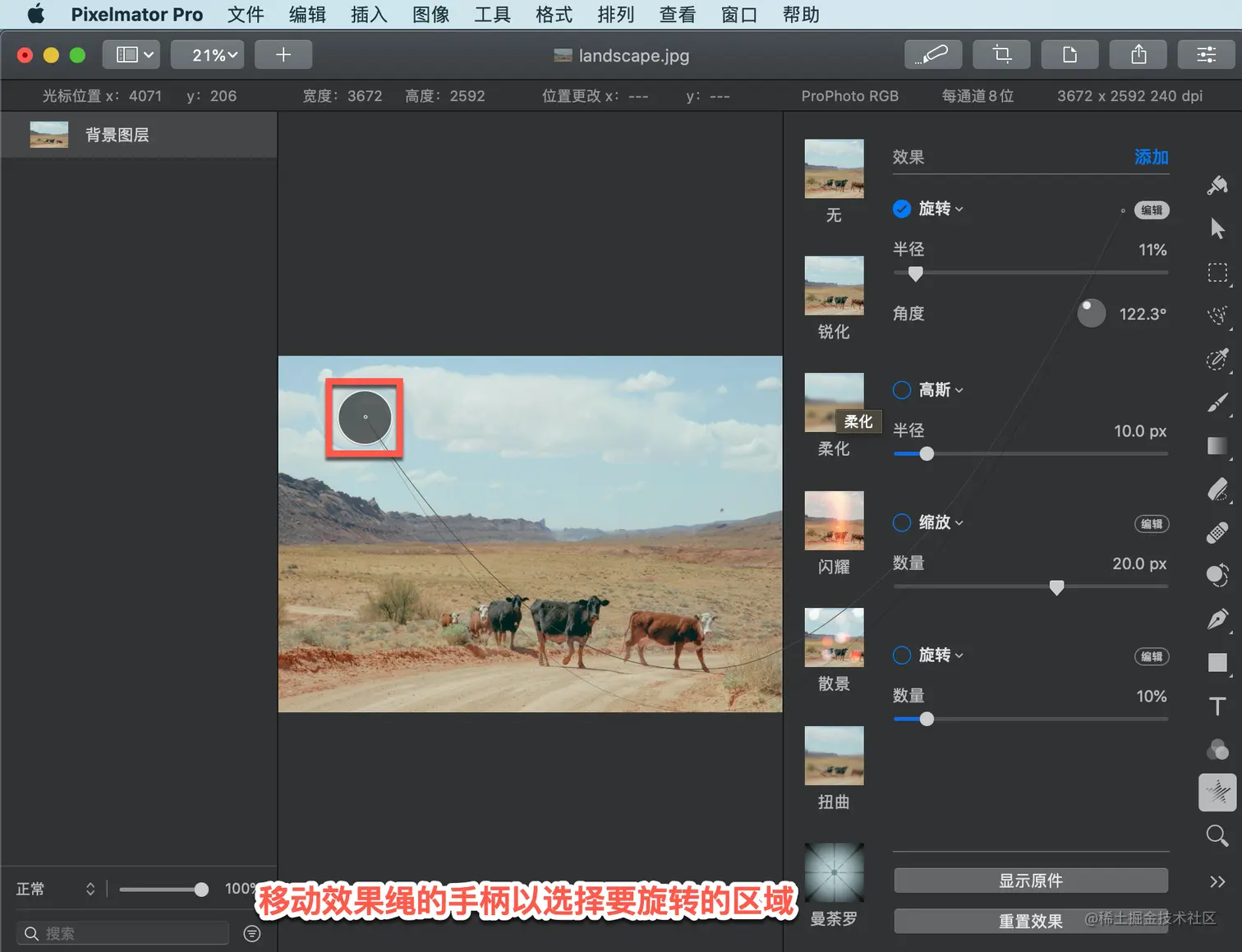Image resolution: width=1242 pixels, height=952 pixels.
Task: Open the Share toolbar button
Action: [1138, 55]
